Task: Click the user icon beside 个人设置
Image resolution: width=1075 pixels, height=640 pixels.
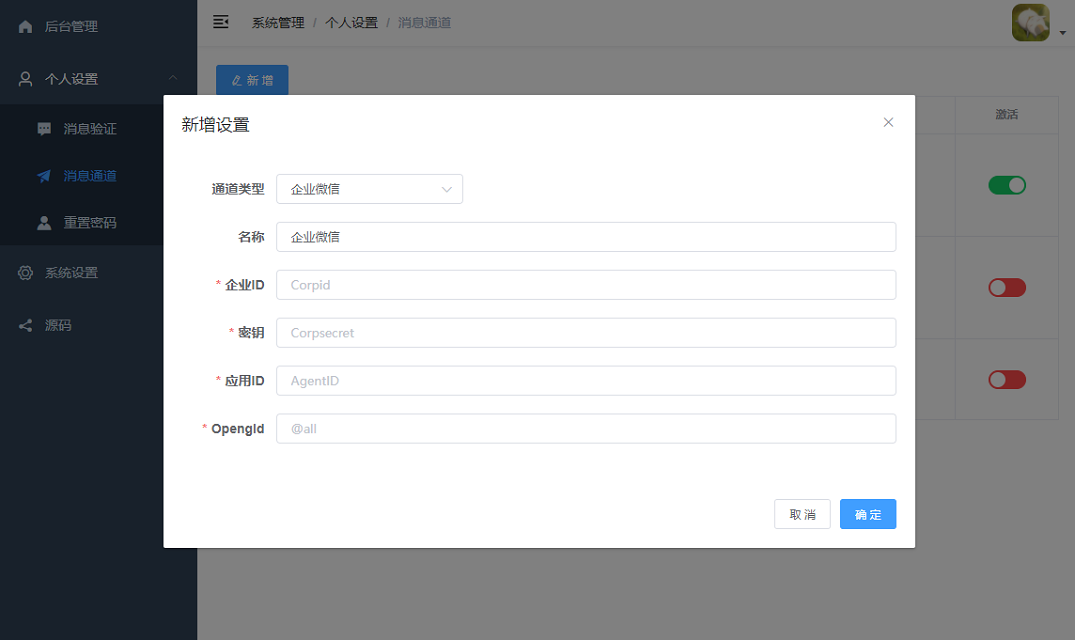Action: [26, 79]
